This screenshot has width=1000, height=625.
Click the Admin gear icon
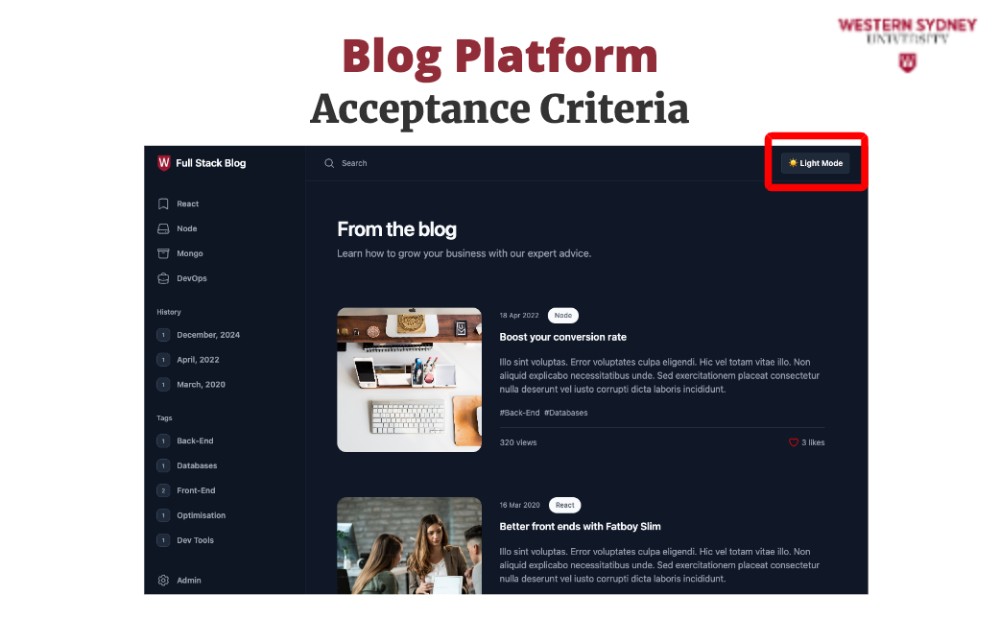(x=163, y=580)
